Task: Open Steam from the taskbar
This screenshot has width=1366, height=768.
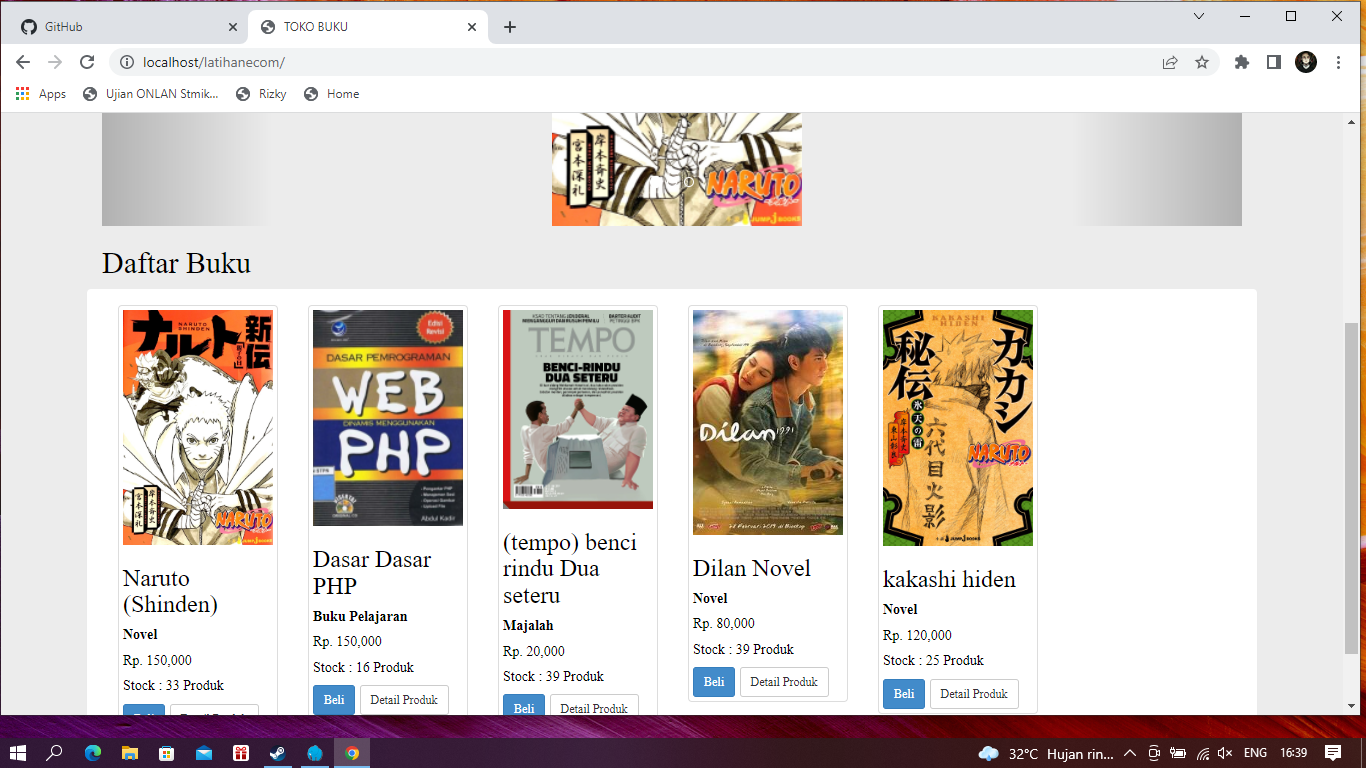Action: tap(278, 753)
